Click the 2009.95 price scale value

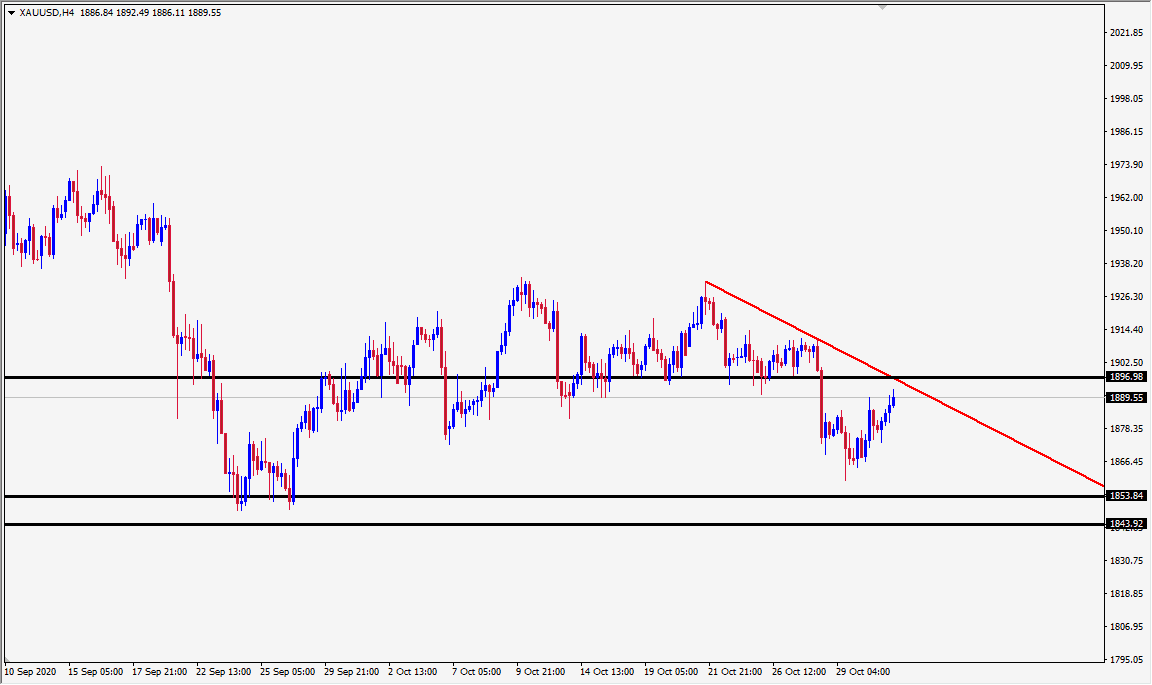[1126, 65]
